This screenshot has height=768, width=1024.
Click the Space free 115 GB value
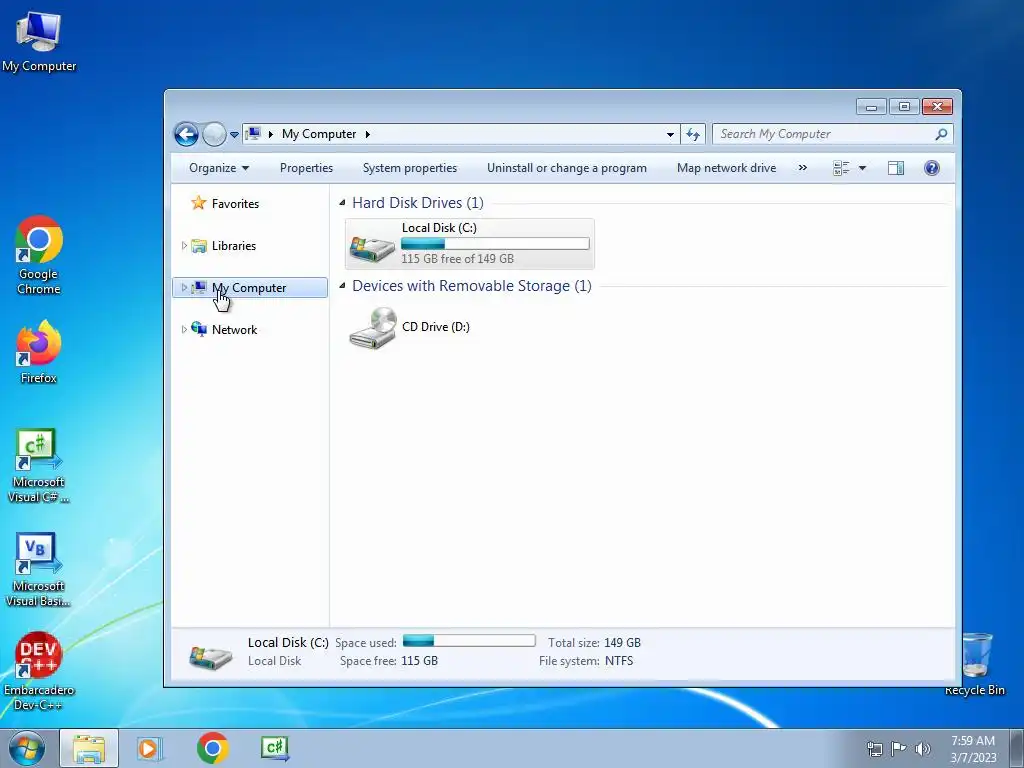point(419,661)
